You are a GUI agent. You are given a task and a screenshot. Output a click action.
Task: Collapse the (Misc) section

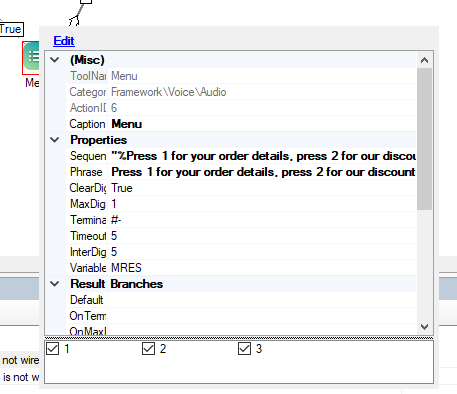coord(55,60)
